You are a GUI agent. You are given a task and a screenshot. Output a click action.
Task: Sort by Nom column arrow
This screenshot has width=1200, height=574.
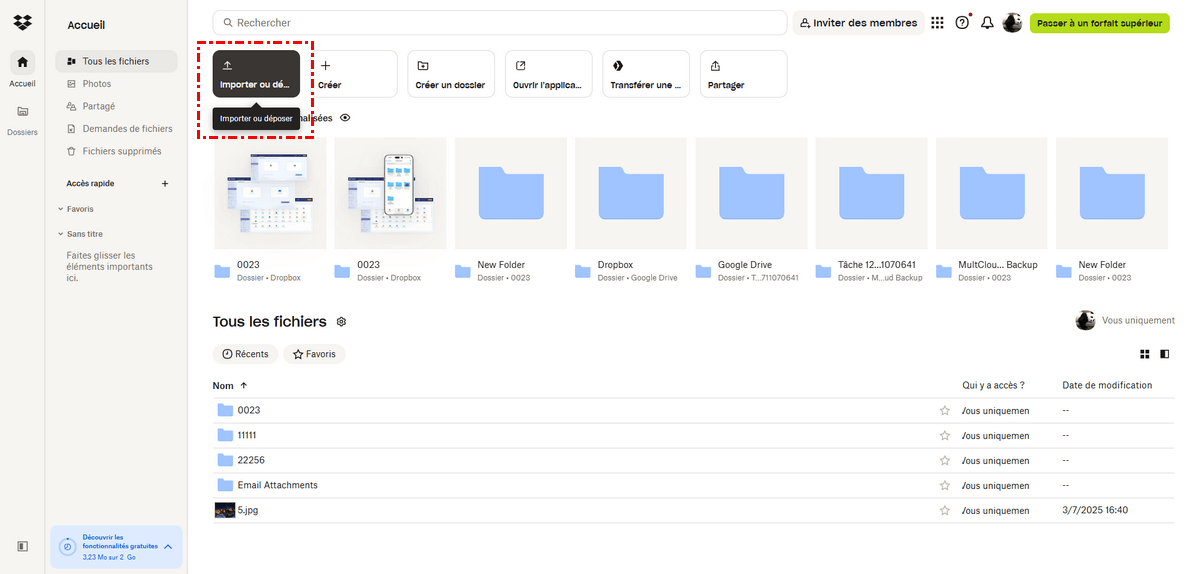pyautogui.click(x=244, y=385)
